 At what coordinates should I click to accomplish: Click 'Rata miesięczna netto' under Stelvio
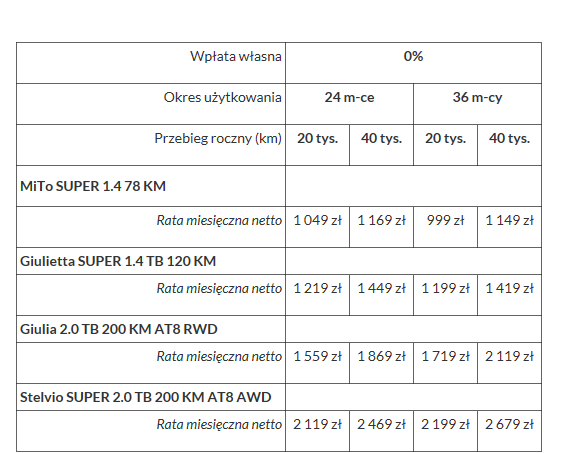click(x=219, y=425)
